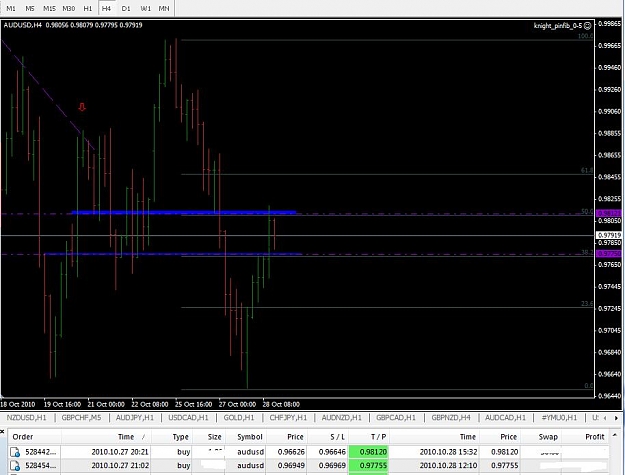Select the Fibonacci 61.8 level line label

click(x=586, y=171)
